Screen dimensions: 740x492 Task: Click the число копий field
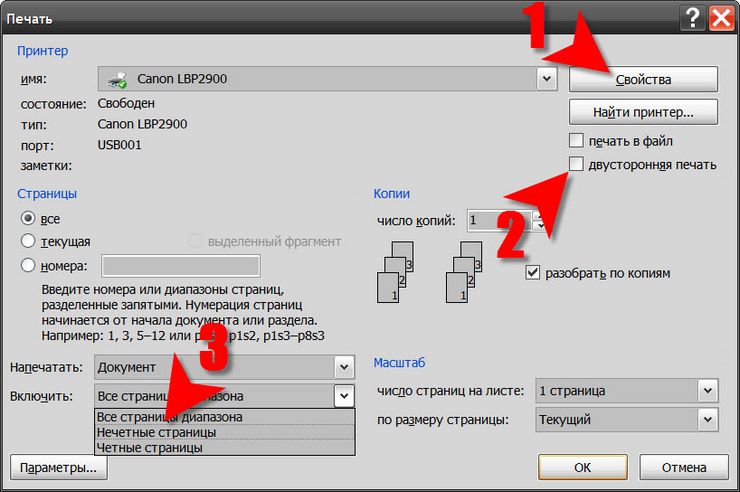click(x=499, y=220)
